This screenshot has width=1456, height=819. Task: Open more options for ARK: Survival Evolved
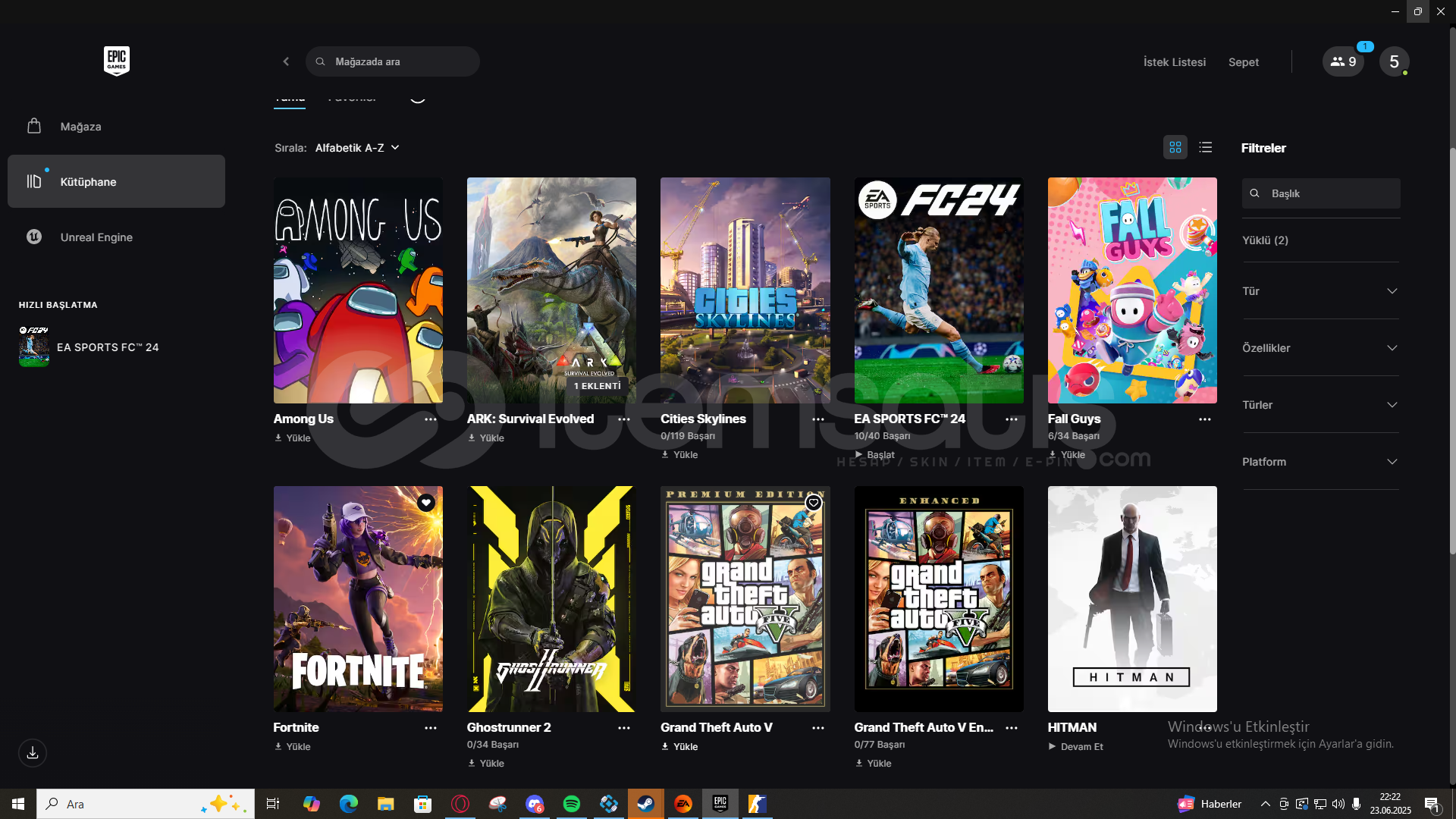coord(624,419)
